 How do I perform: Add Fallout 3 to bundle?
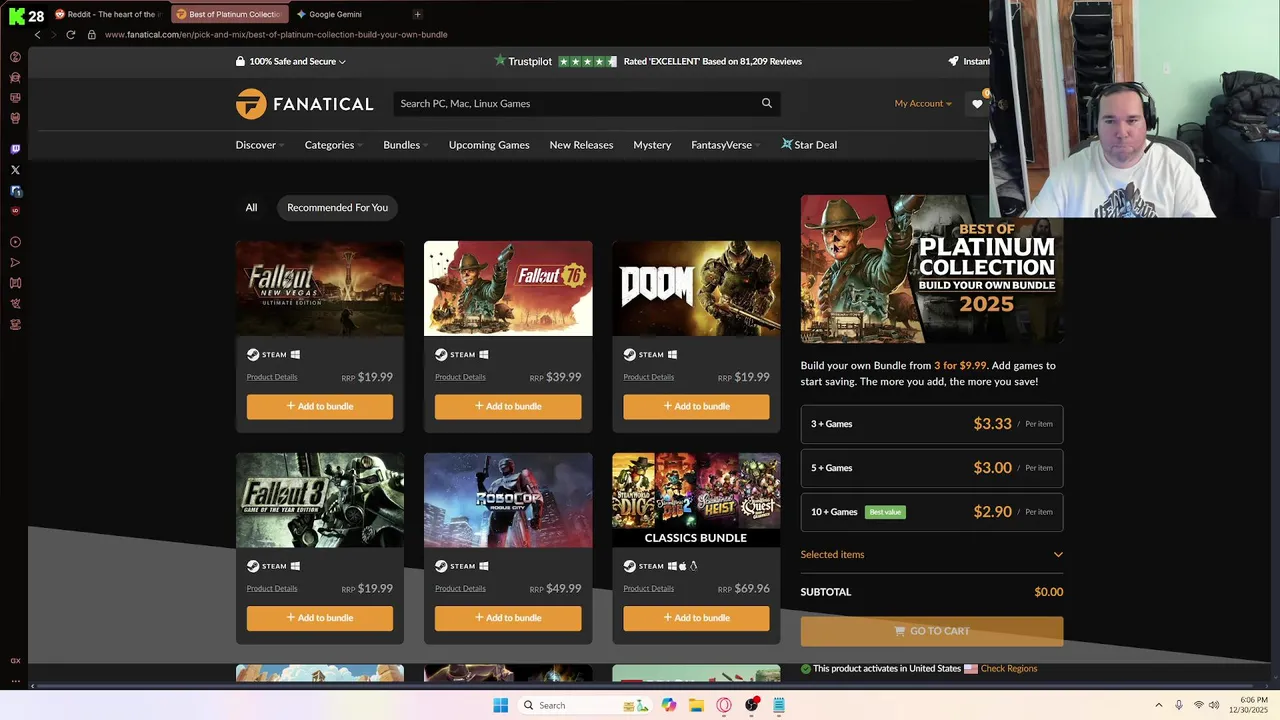tap(320, 617)
